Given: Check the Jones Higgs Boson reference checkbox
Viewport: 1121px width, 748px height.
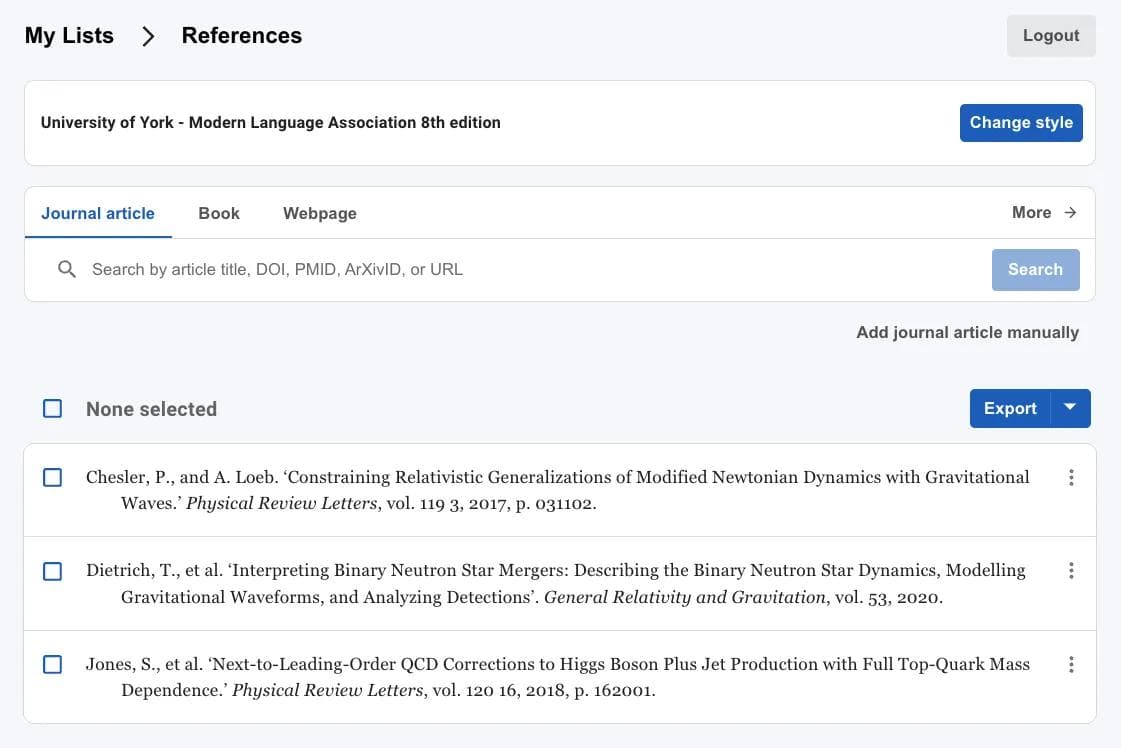Looking at the screenshot, I should pyautogui.click(x=53, y=664).
